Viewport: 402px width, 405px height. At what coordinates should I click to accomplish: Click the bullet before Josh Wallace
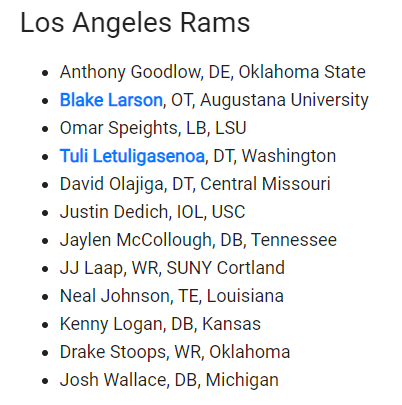pyautogui.click(x=45, y=381)
